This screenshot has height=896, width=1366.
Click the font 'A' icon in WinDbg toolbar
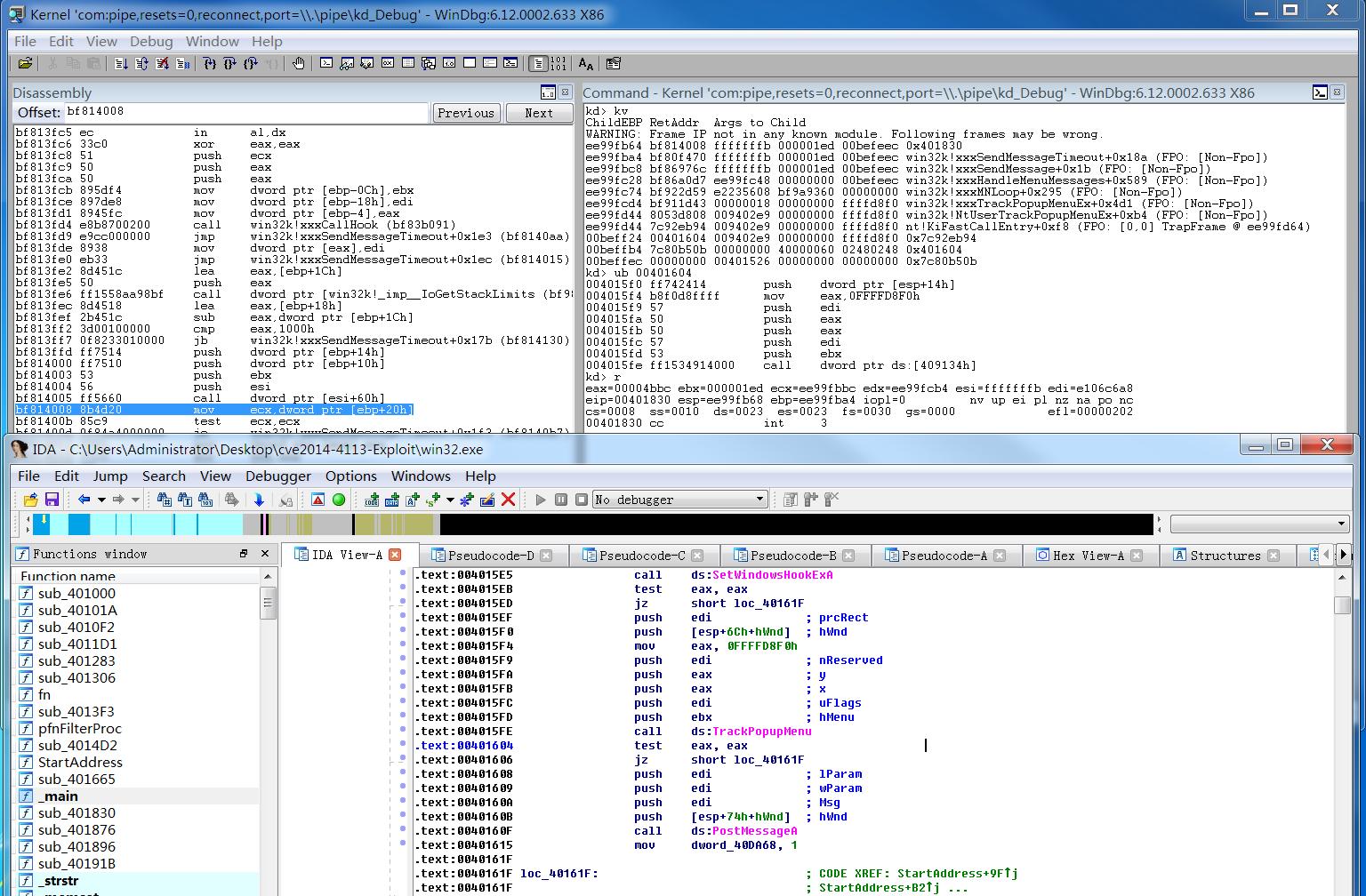pyautogui.click(x=585, y=63)
